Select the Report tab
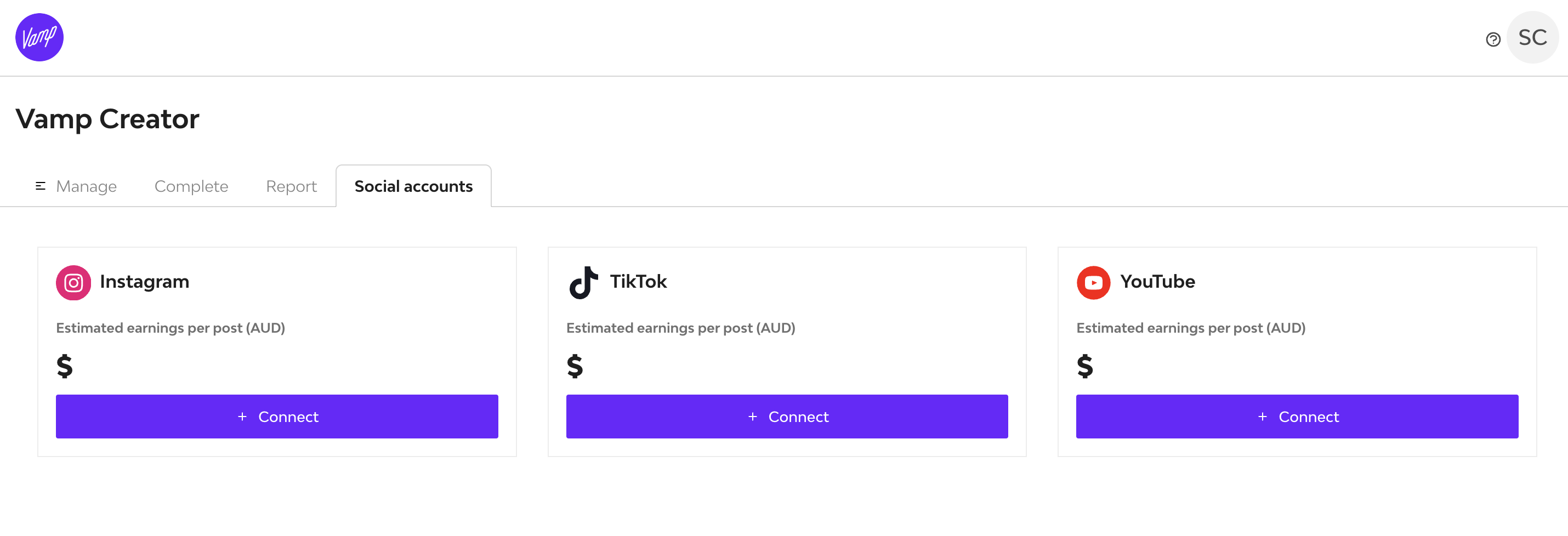This screenshot has height=536, width=1568. [x=291, y=186]
